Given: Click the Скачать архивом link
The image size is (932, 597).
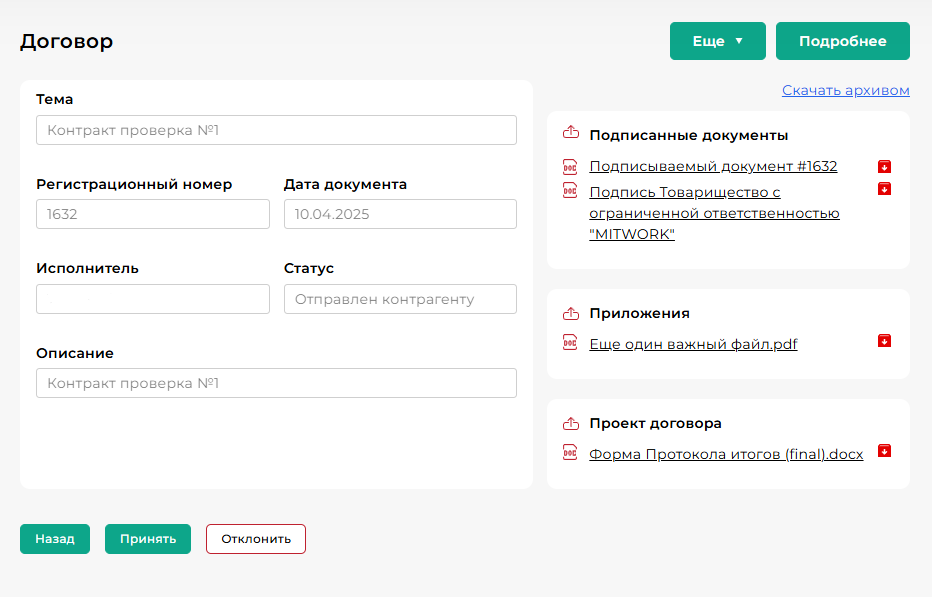Looking at the screenshot, I should (x=845, y=90).
